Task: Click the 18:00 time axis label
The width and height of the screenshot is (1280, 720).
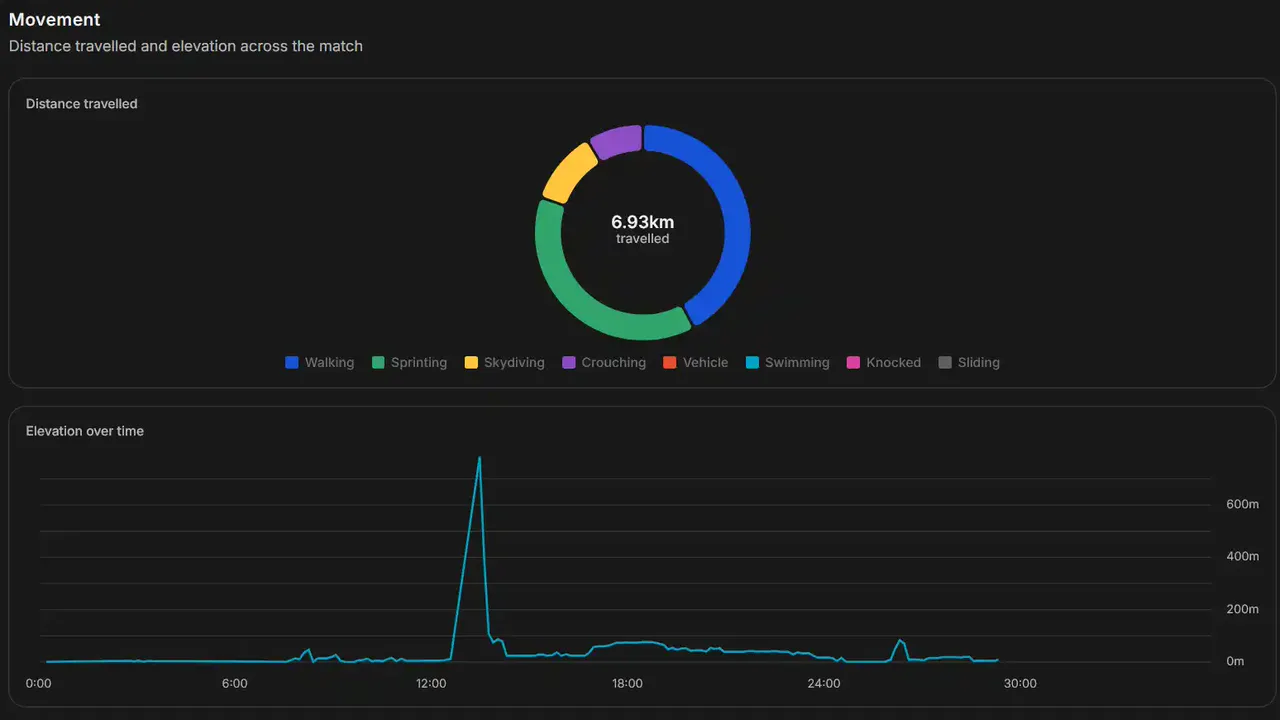Action: tap(627, 684)
